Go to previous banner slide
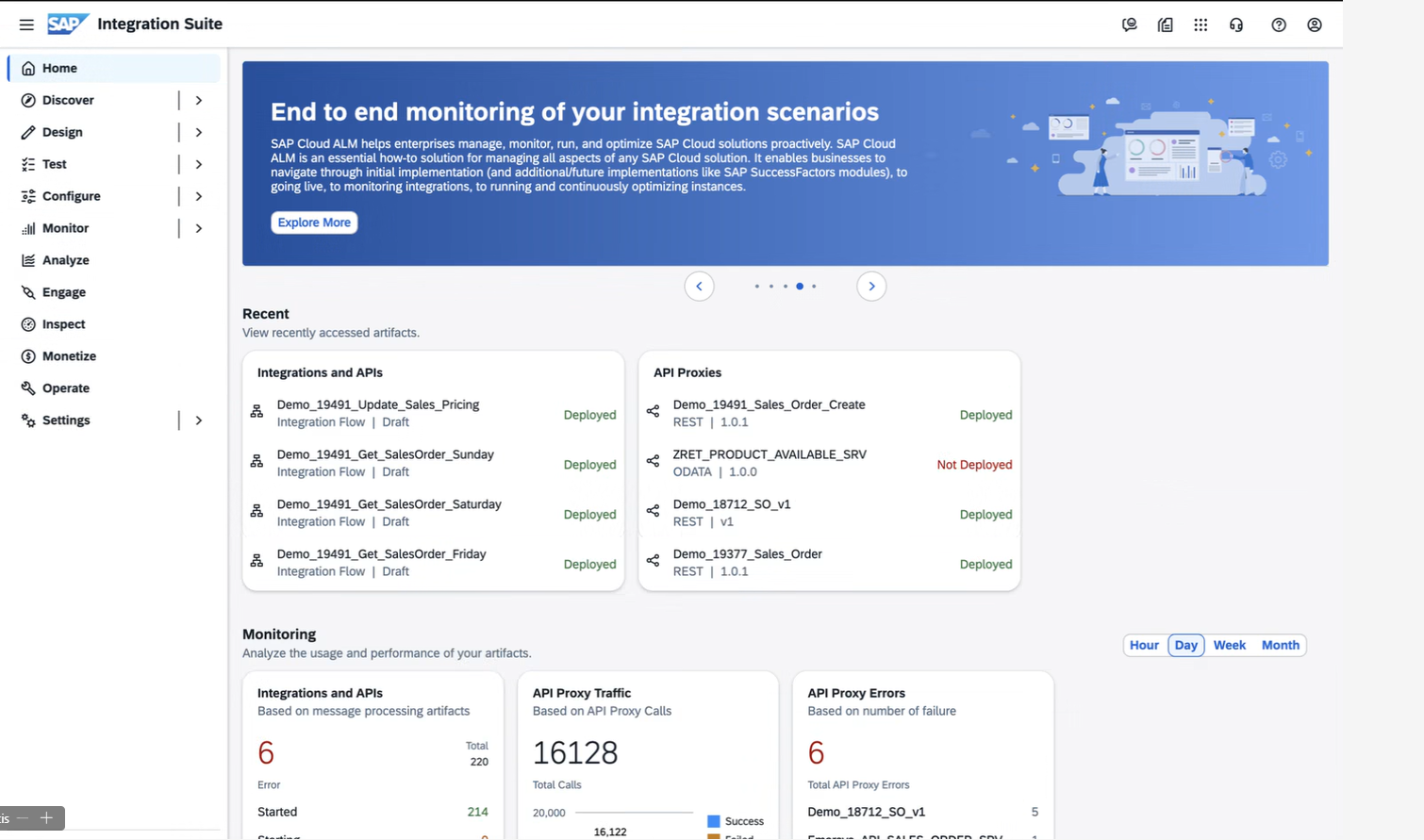Image resolution: width=1424 pixels, height=840 pixels. [x=699, y=286]
